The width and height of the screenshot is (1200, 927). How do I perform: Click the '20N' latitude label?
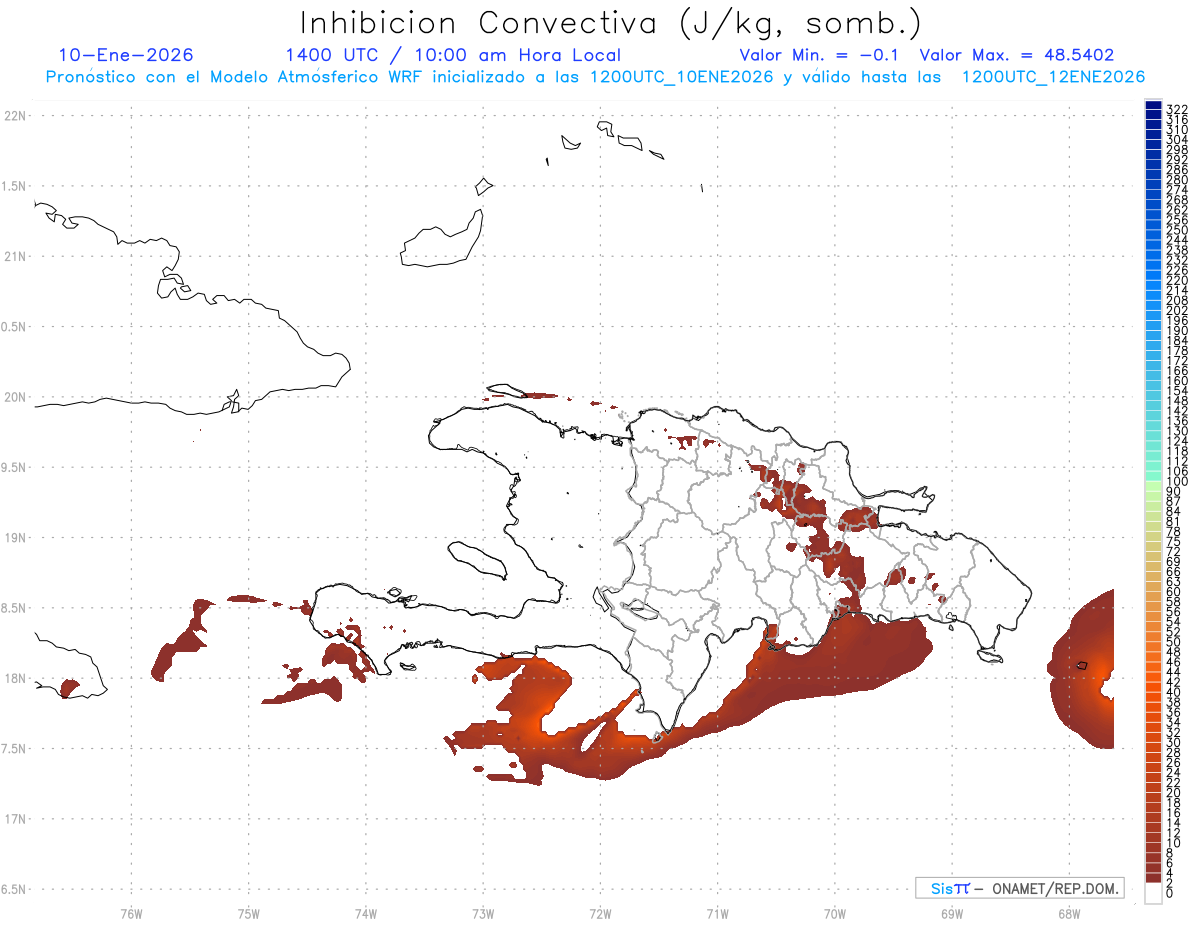pos(14,397)
